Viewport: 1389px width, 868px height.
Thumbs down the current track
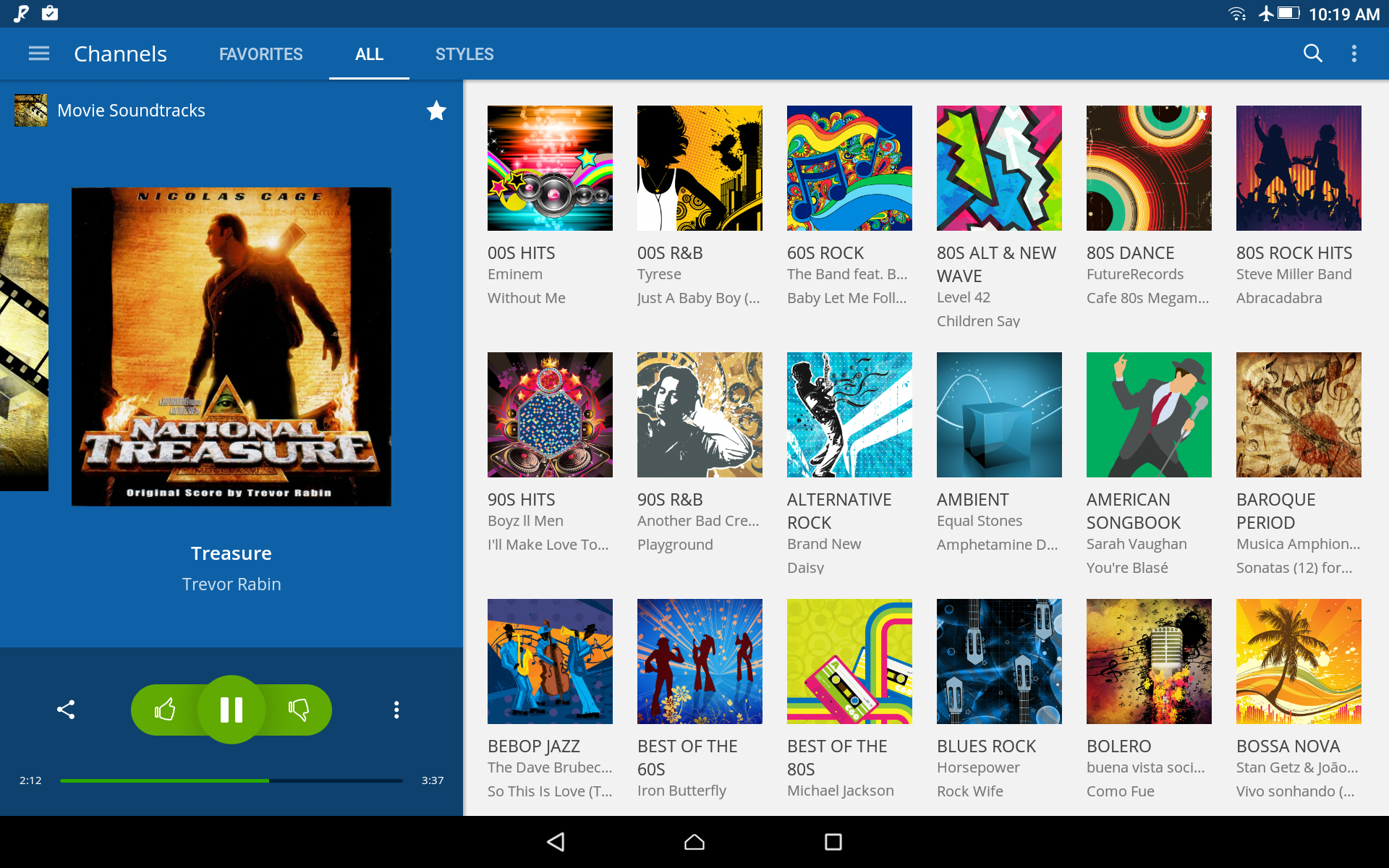[x=298, y=709]
